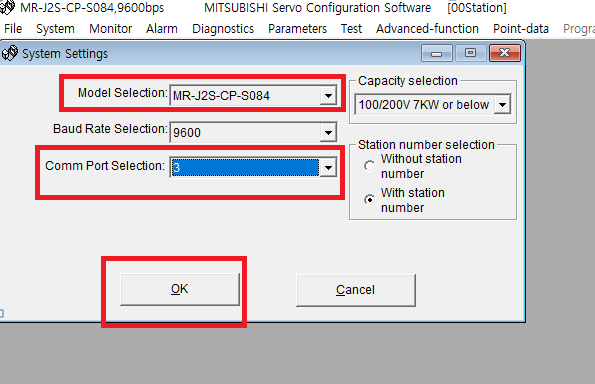Click the main application title bar icon
The height and width of the screenshot is (384, 595).
coord(7,7)
